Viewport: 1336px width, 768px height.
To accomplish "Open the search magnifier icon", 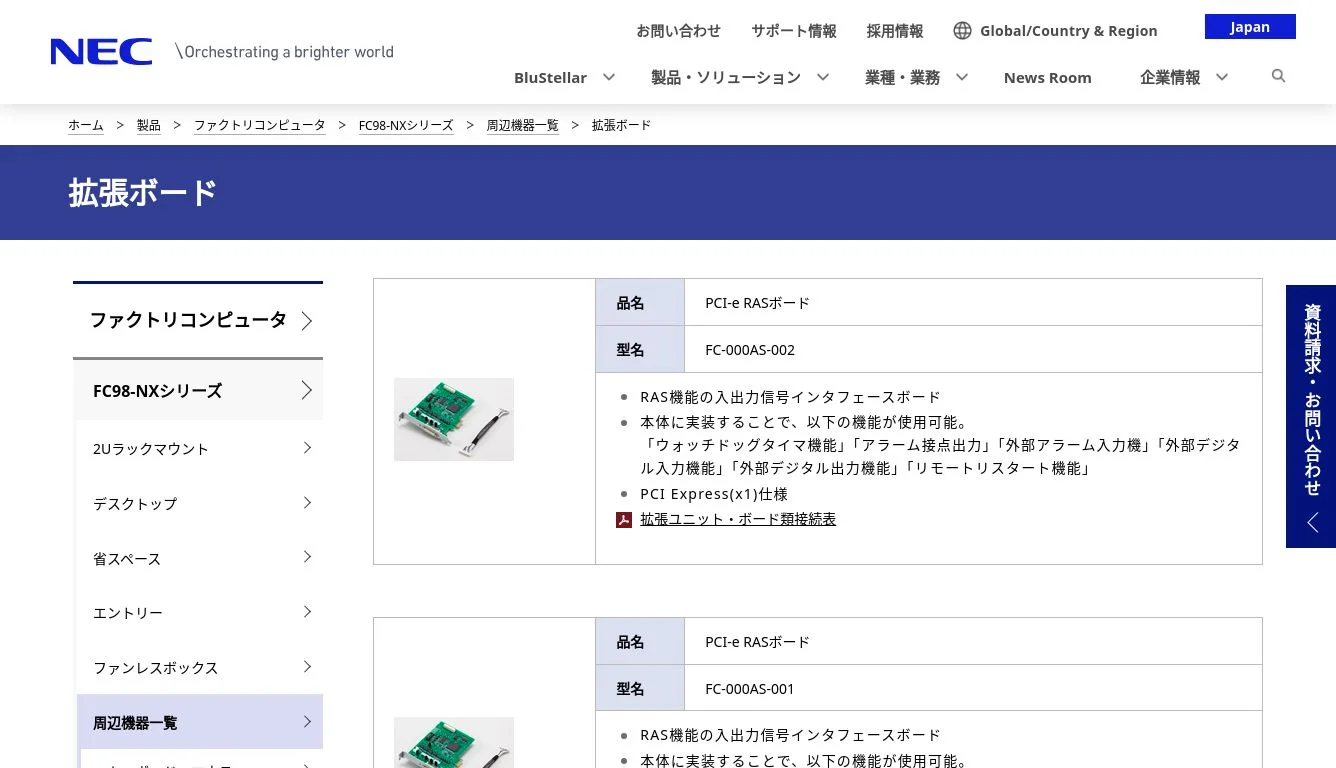I will point(1278,76).
